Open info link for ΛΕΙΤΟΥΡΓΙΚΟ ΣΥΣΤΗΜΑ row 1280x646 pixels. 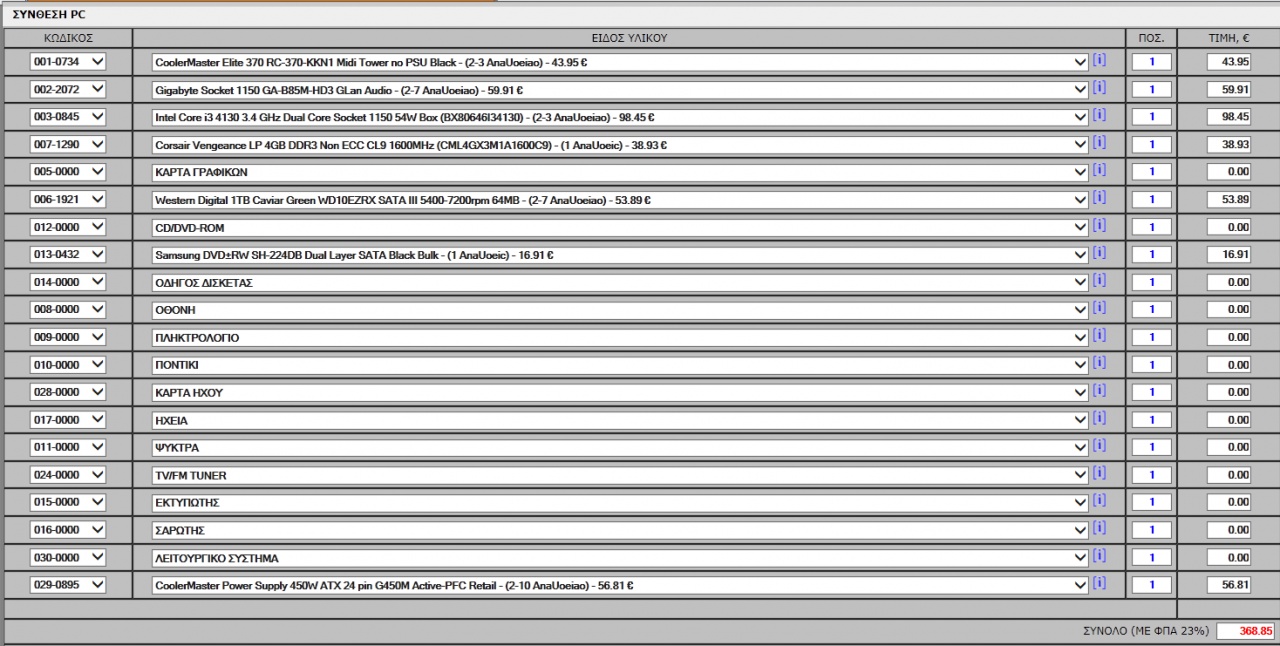(1099, 555)
